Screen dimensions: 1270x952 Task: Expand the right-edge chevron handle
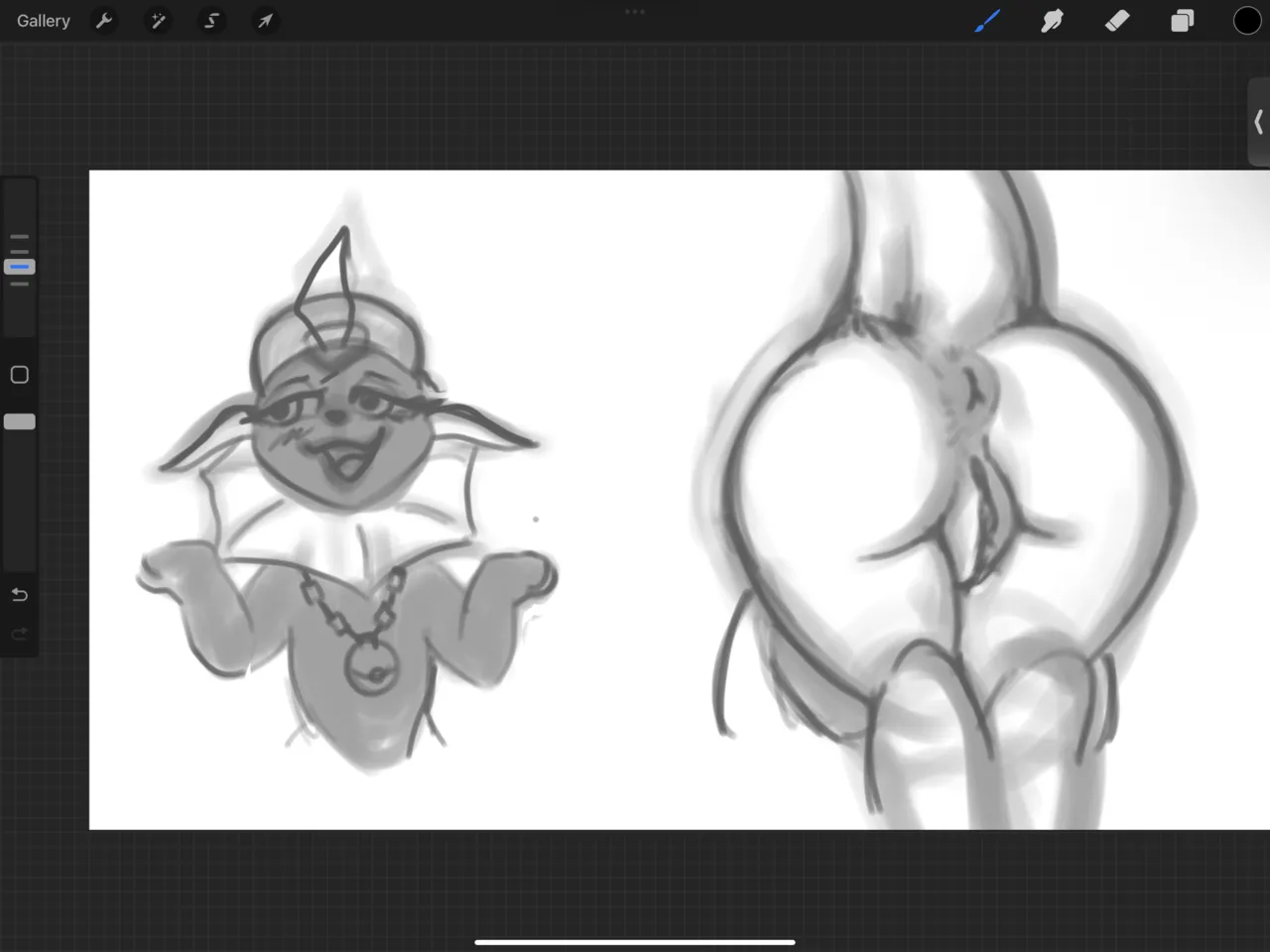tap(1258, 122)
